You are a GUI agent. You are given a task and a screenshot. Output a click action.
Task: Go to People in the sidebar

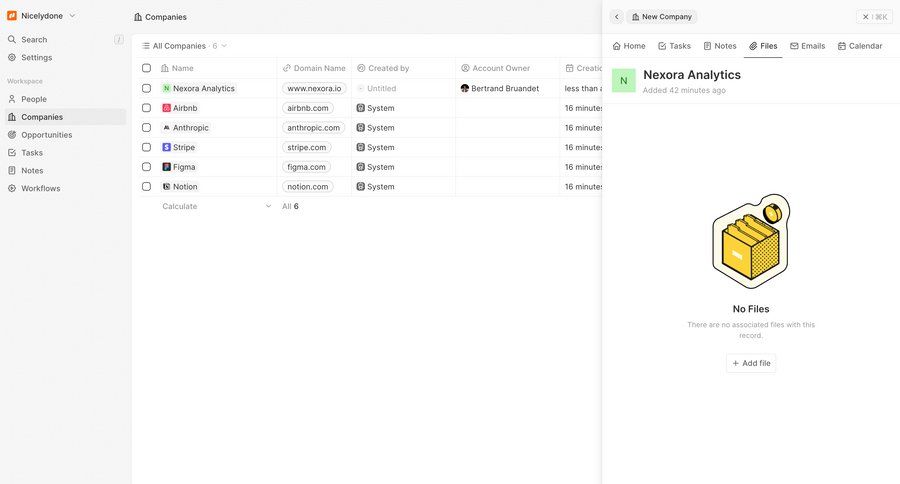33,99
